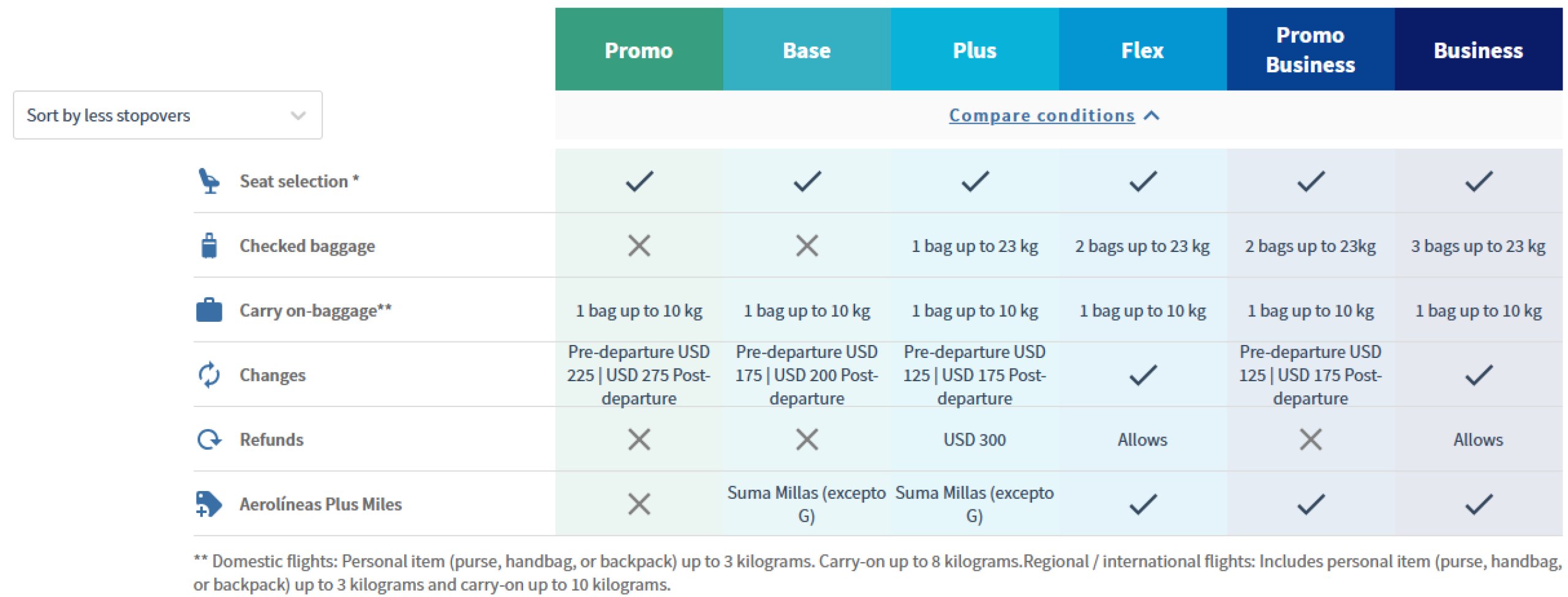Click the Changes circular arrows icon

click(x=209, y=375)
